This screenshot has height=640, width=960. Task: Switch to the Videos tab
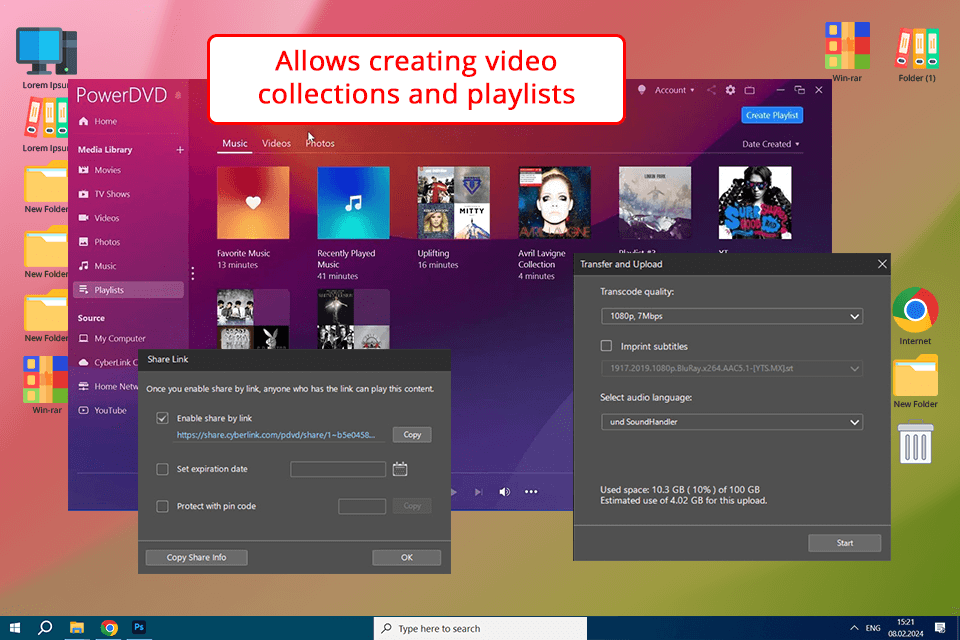coord(276,144)
